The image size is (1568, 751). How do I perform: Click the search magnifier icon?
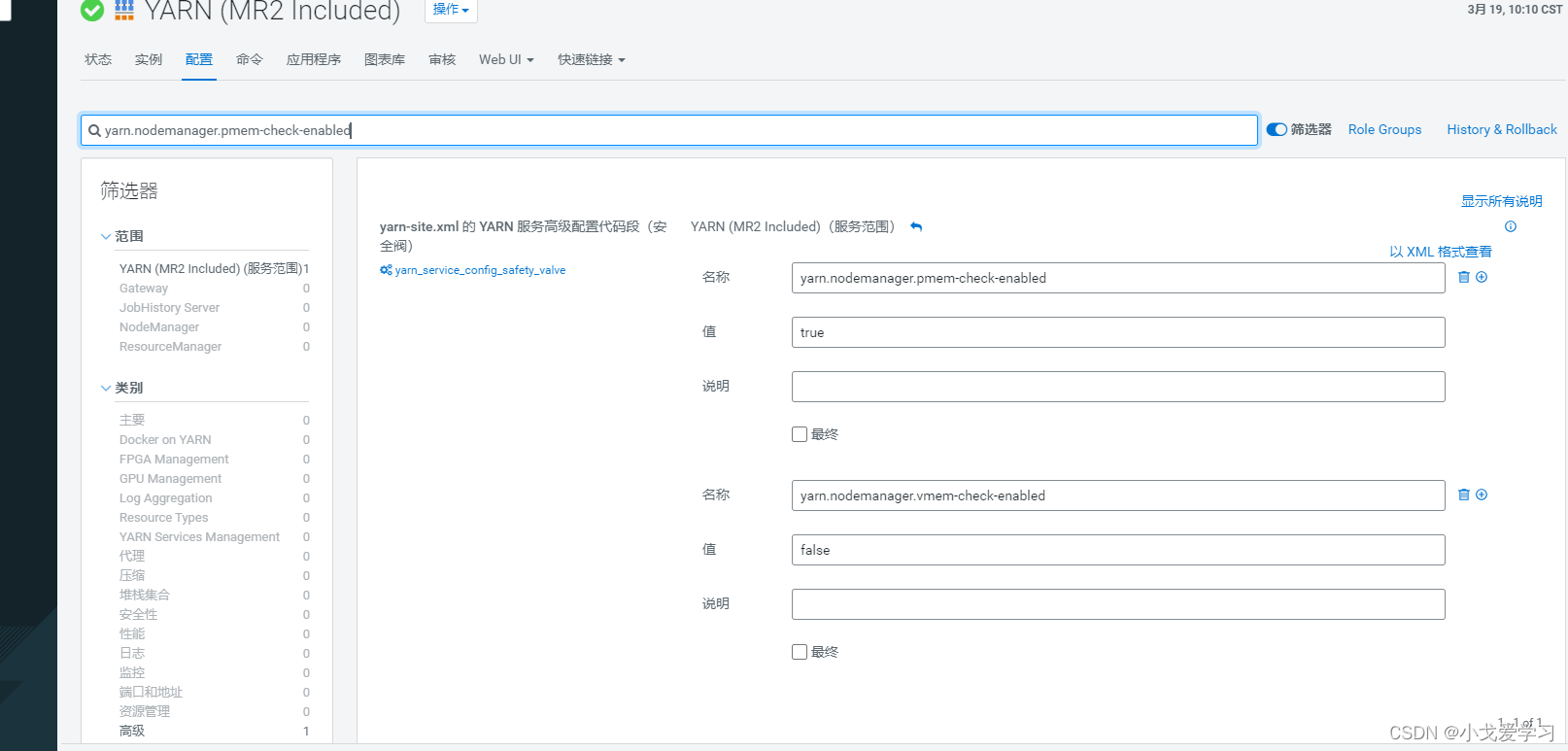pyautogui.click(x=94, y=130)
